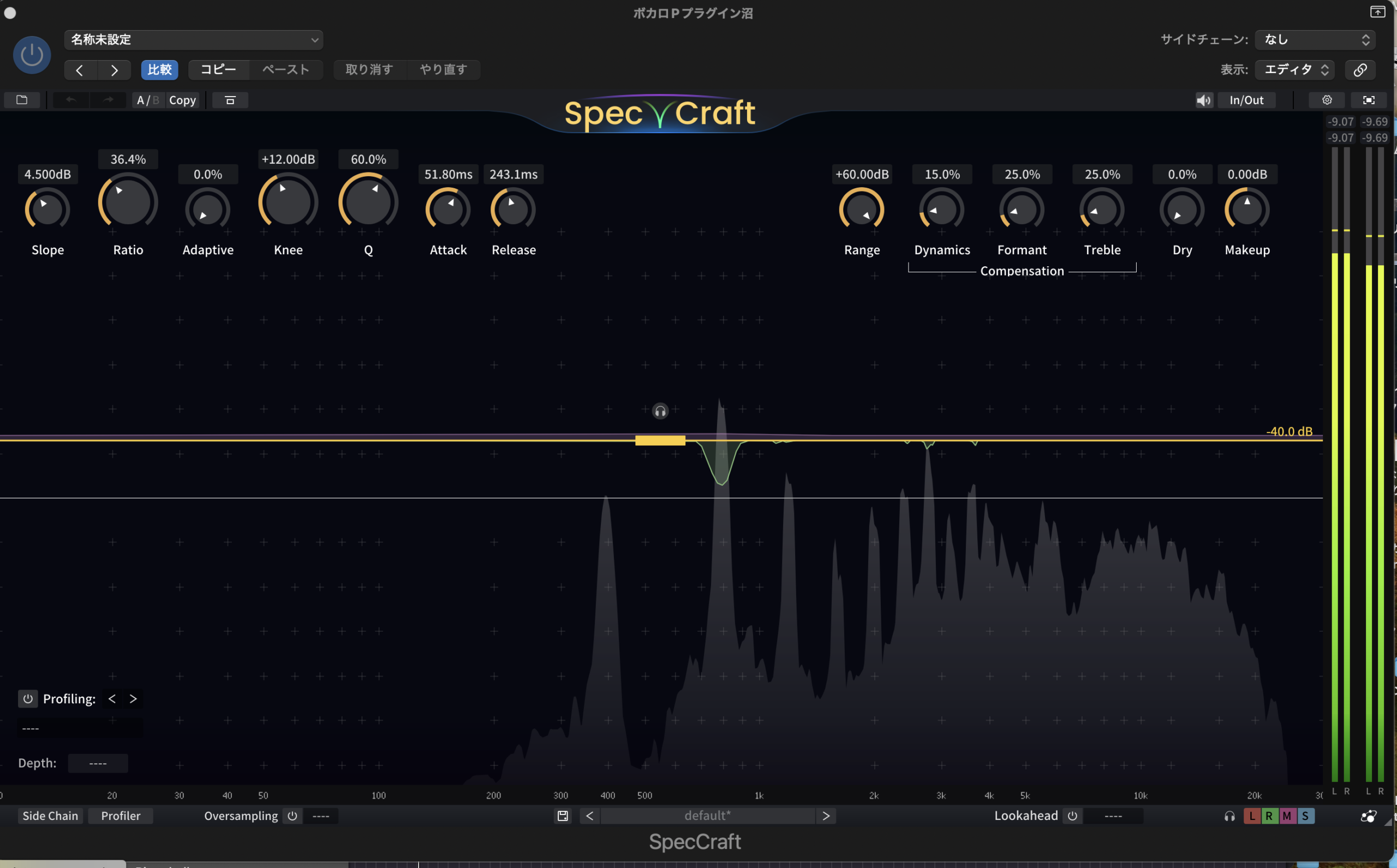
Task: Open the settings gear icon
Action: [x=1327, y=100]
